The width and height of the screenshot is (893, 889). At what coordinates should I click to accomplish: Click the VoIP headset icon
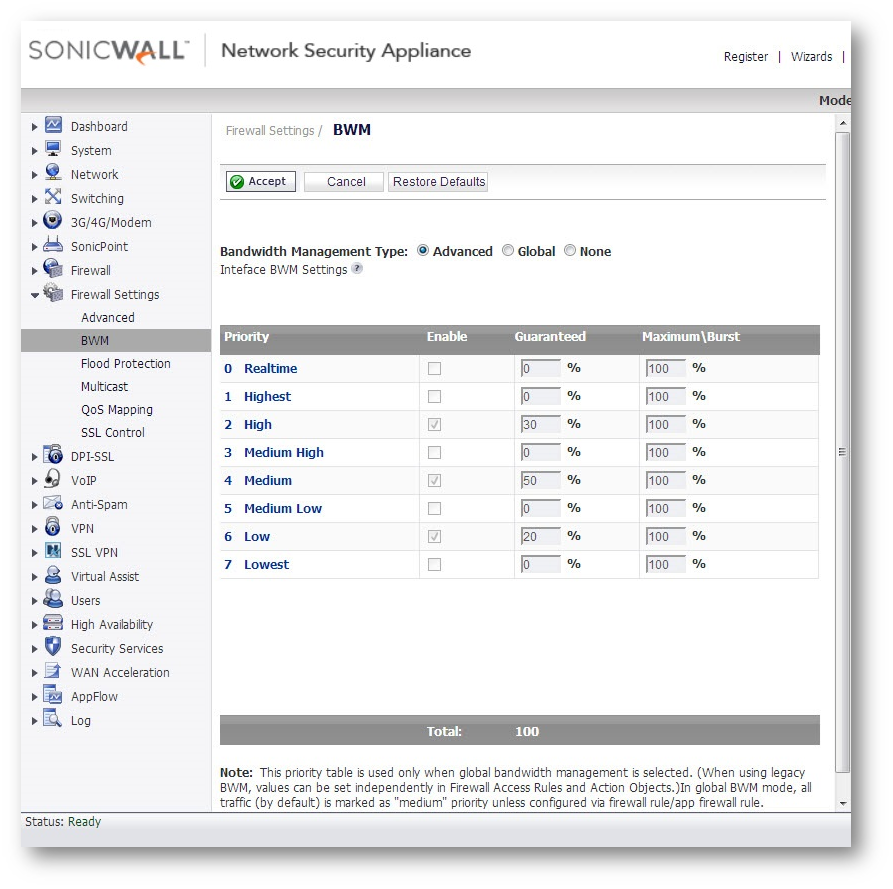click(x=53, y=480)
